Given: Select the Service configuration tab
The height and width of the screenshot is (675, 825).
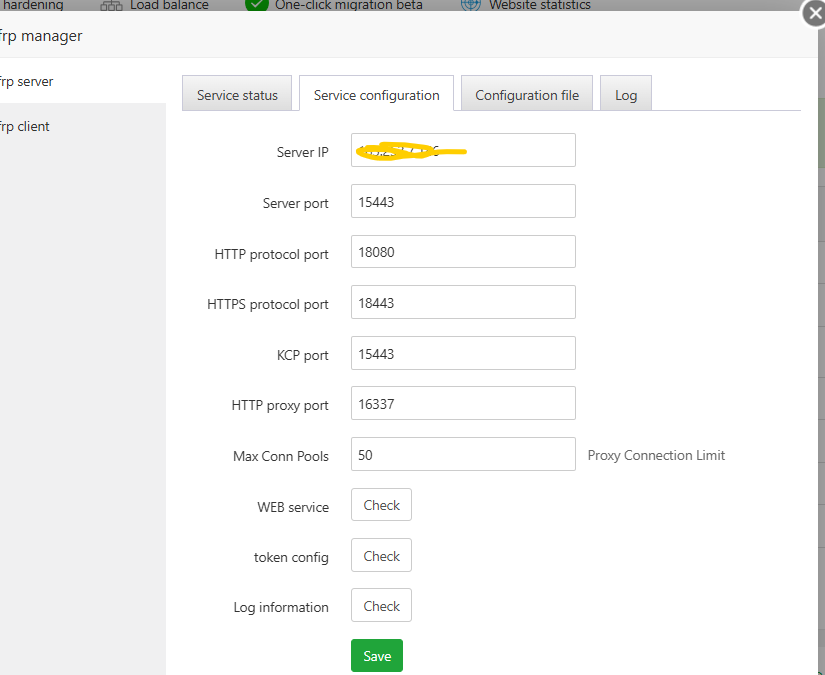Looking at the screenshot, I should (376, 94).
